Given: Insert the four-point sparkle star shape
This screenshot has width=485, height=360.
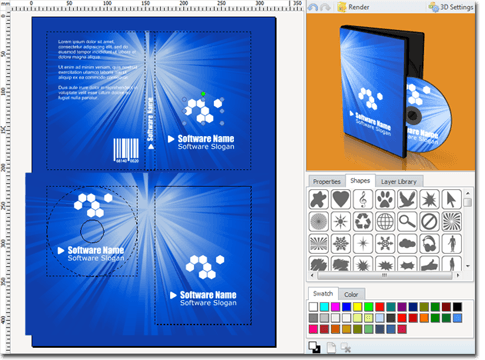Looking at the screenshot, I should 363,243.
